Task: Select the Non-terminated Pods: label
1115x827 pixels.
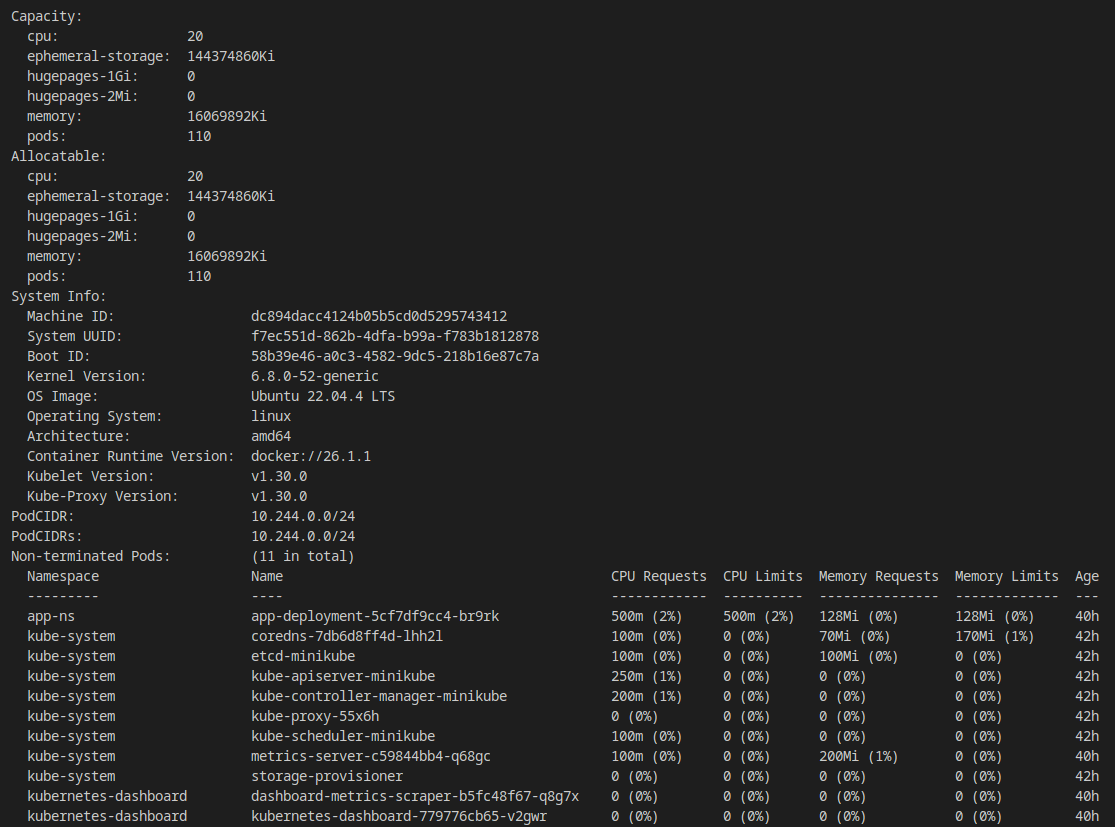Action: click(x=91, y=556)
